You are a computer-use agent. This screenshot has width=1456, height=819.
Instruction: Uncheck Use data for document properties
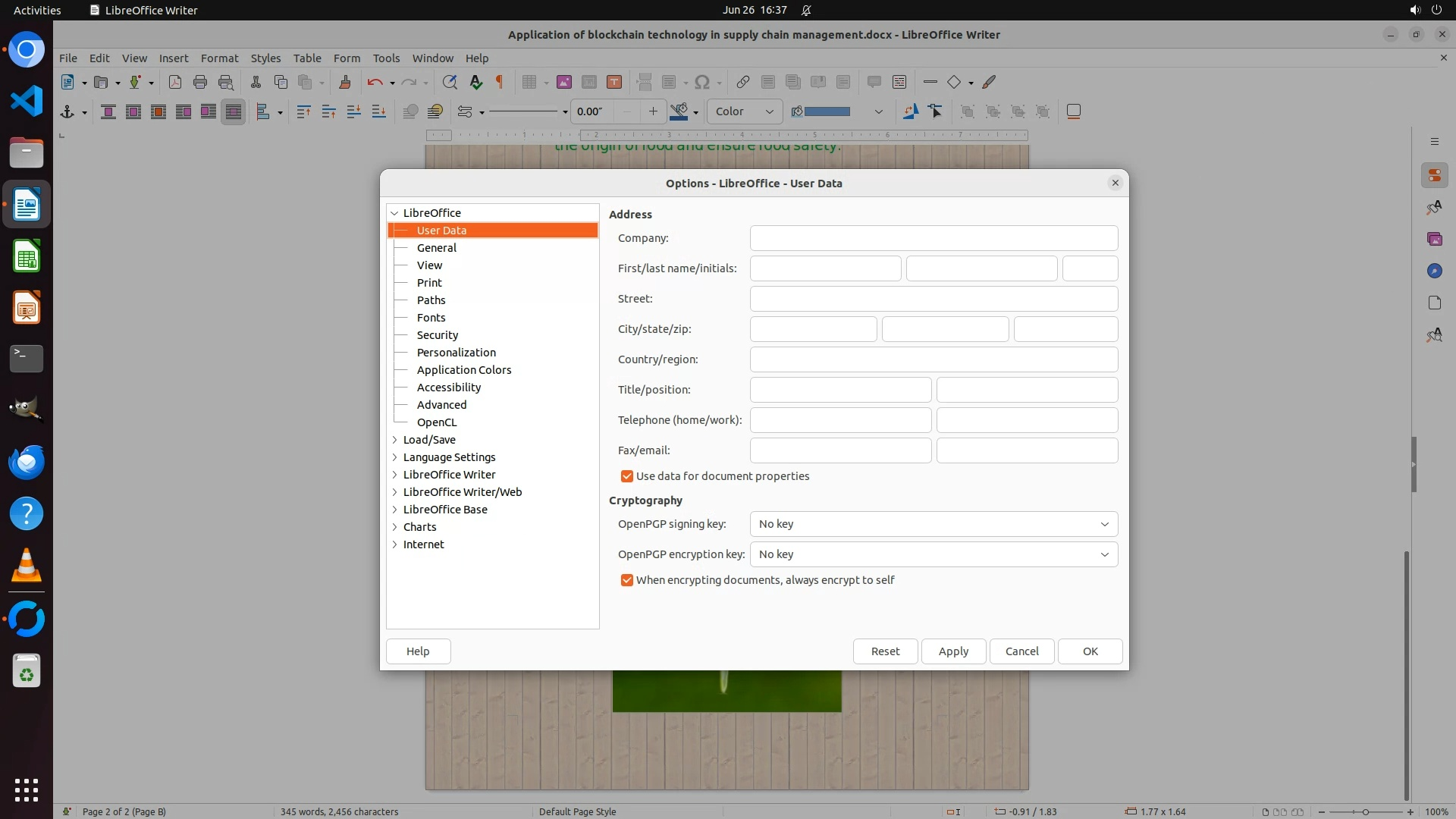[x=627, y=476]
